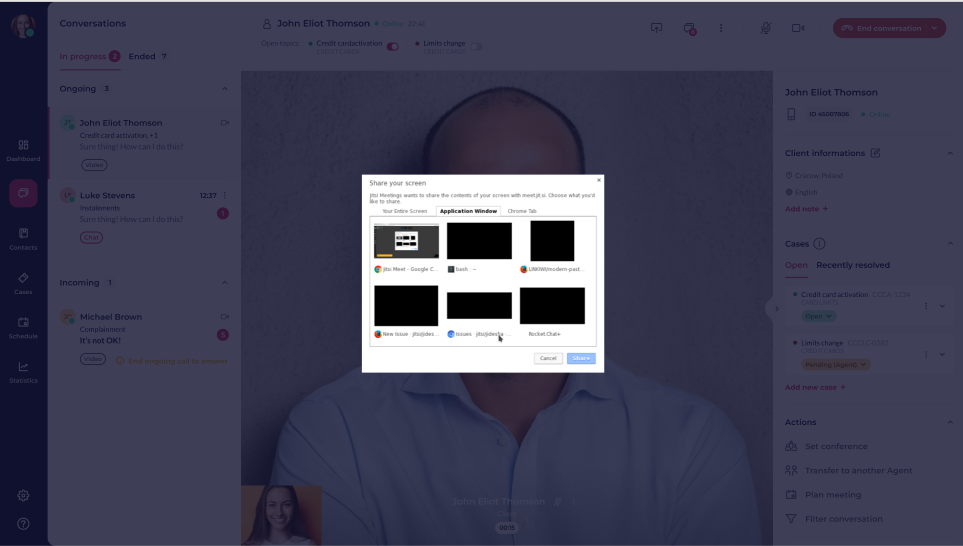The width and height of the screenshot is (963, 546).
Task: Open Contacts in the sidebar
Action: pos(23,238)
